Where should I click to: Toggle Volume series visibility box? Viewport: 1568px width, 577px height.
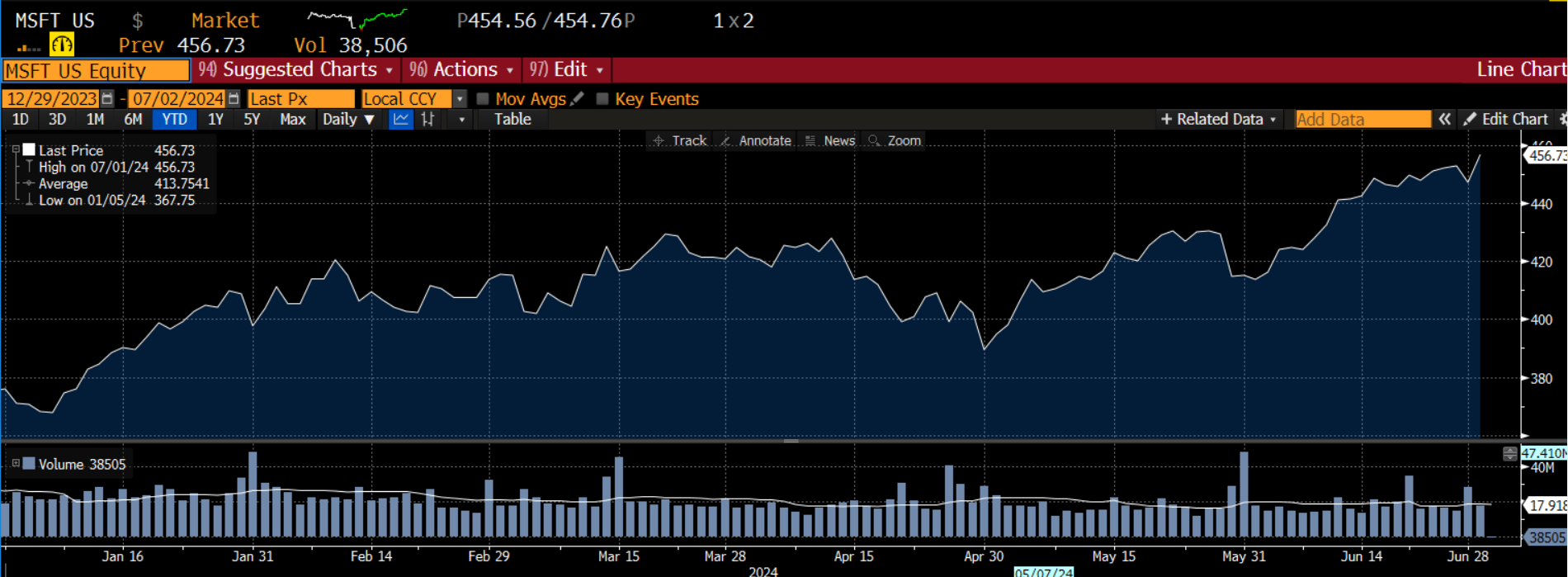point(29,464)
